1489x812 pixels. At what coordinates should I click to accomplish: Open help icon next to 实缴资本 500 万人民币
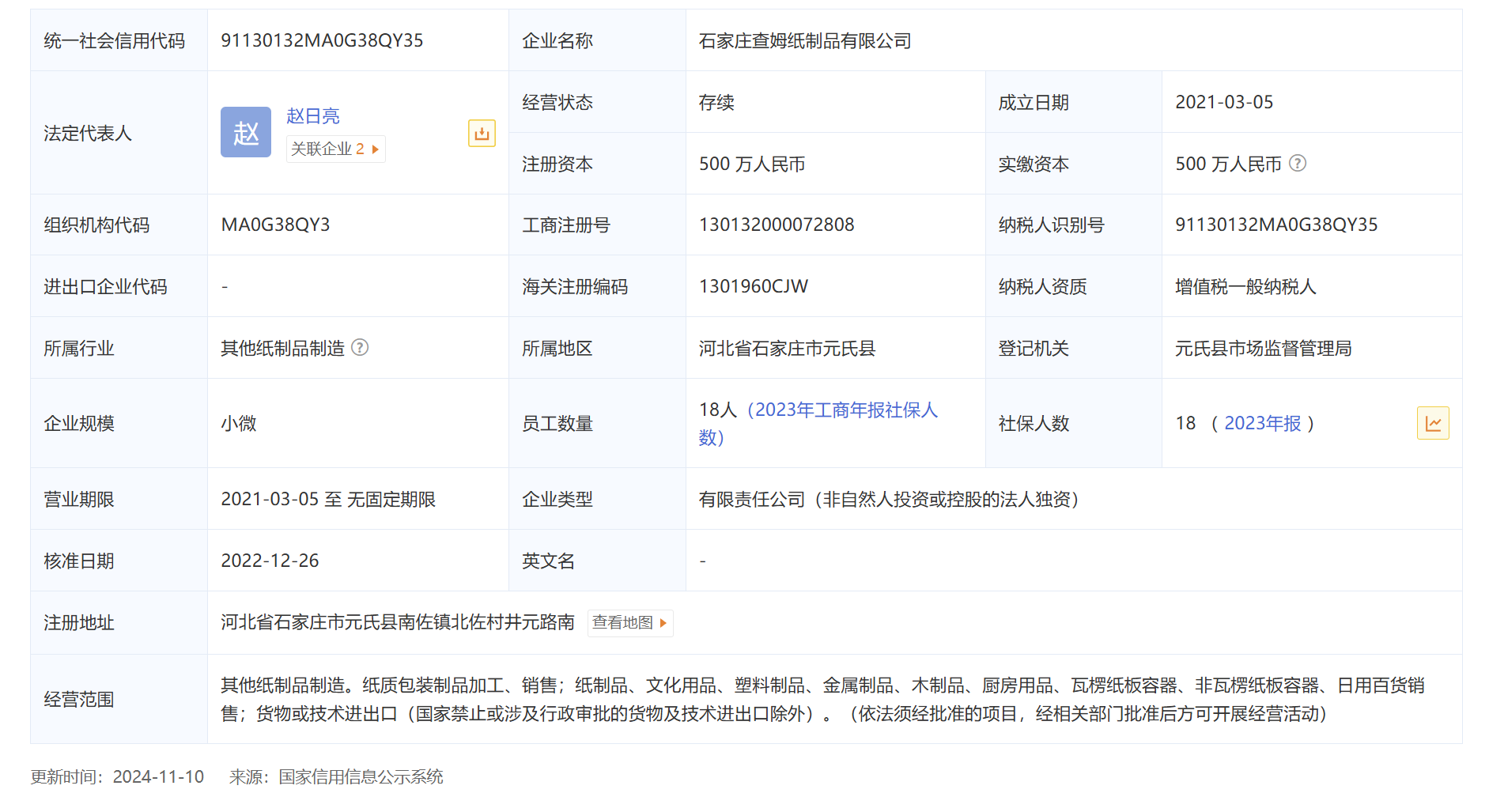[1298, 163]
